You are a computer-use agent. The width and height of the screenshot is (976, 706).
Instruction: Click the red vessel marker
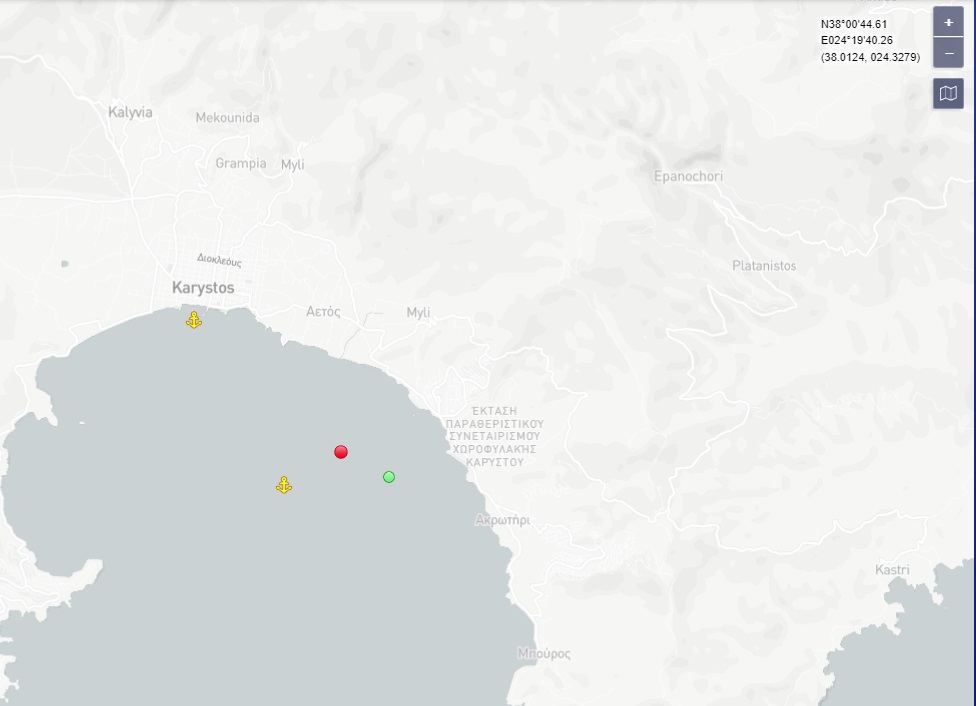pos(341,452)
